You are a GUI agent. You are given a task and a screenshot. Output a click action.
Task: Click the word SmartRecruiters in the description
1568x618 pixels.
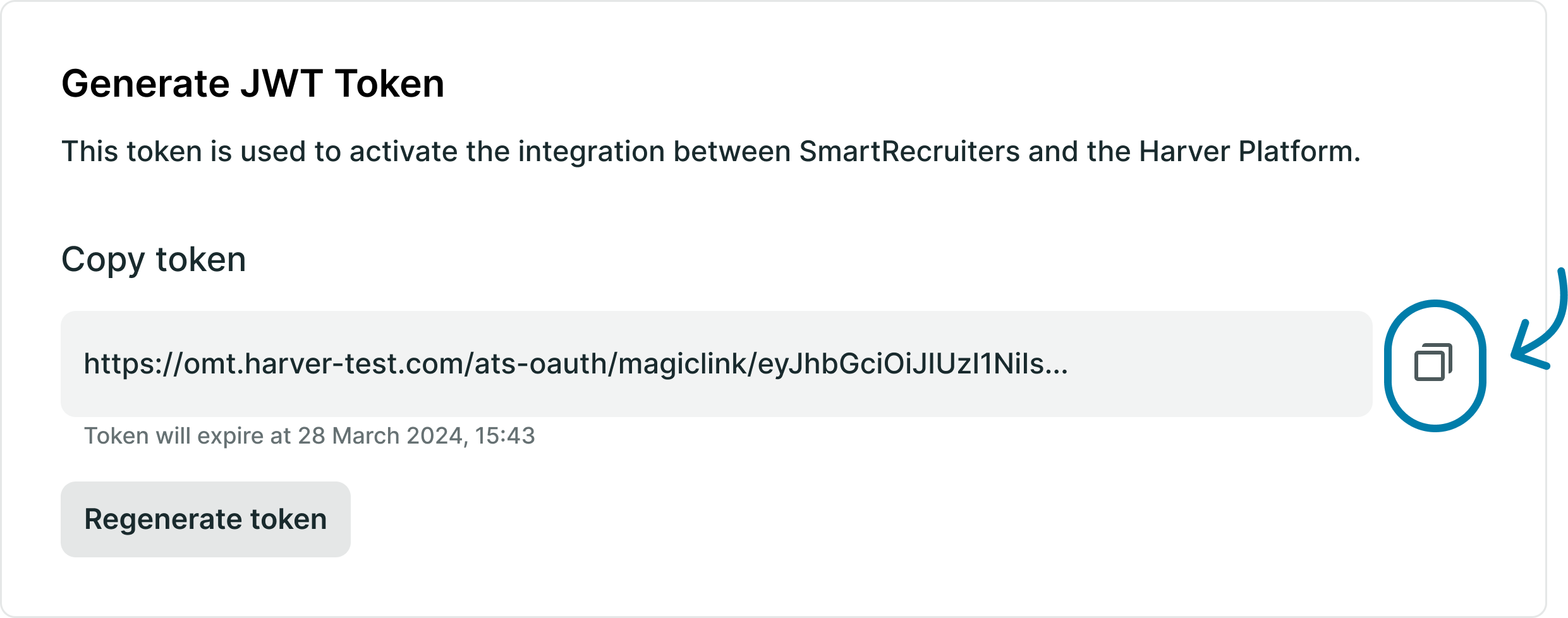909,152
